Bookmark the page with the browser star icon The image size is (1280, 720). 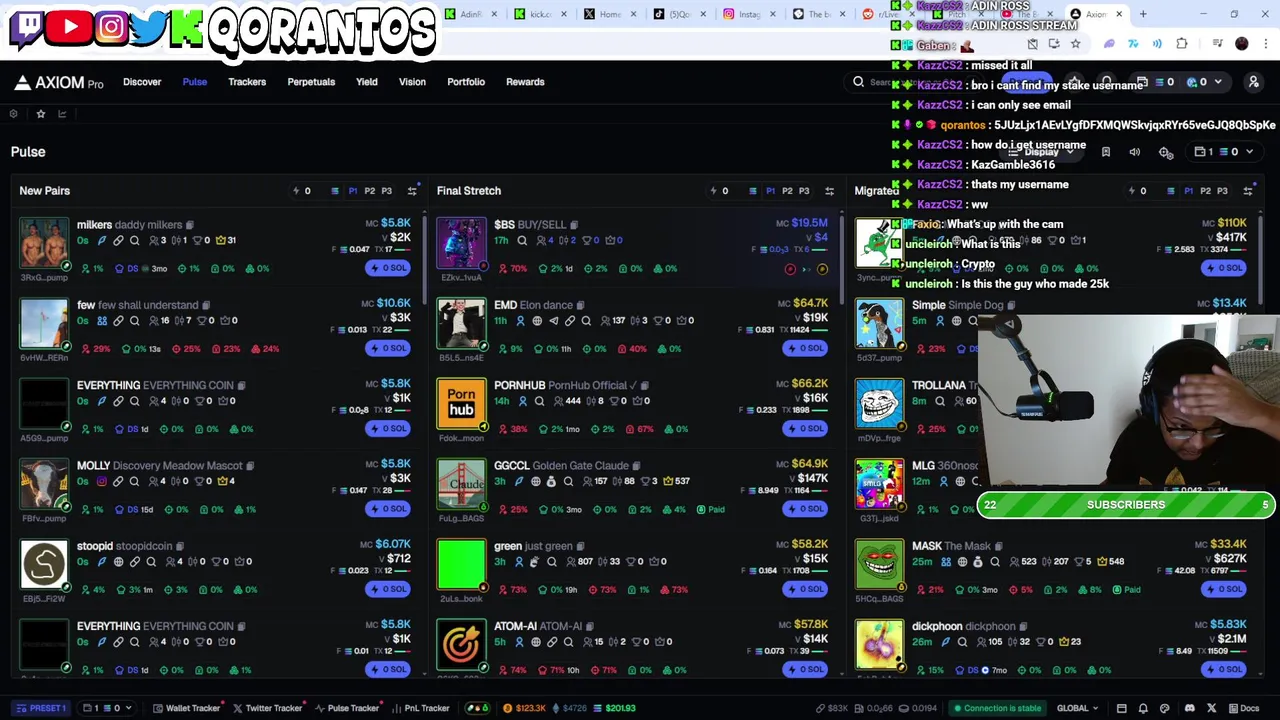point(1075,44)
